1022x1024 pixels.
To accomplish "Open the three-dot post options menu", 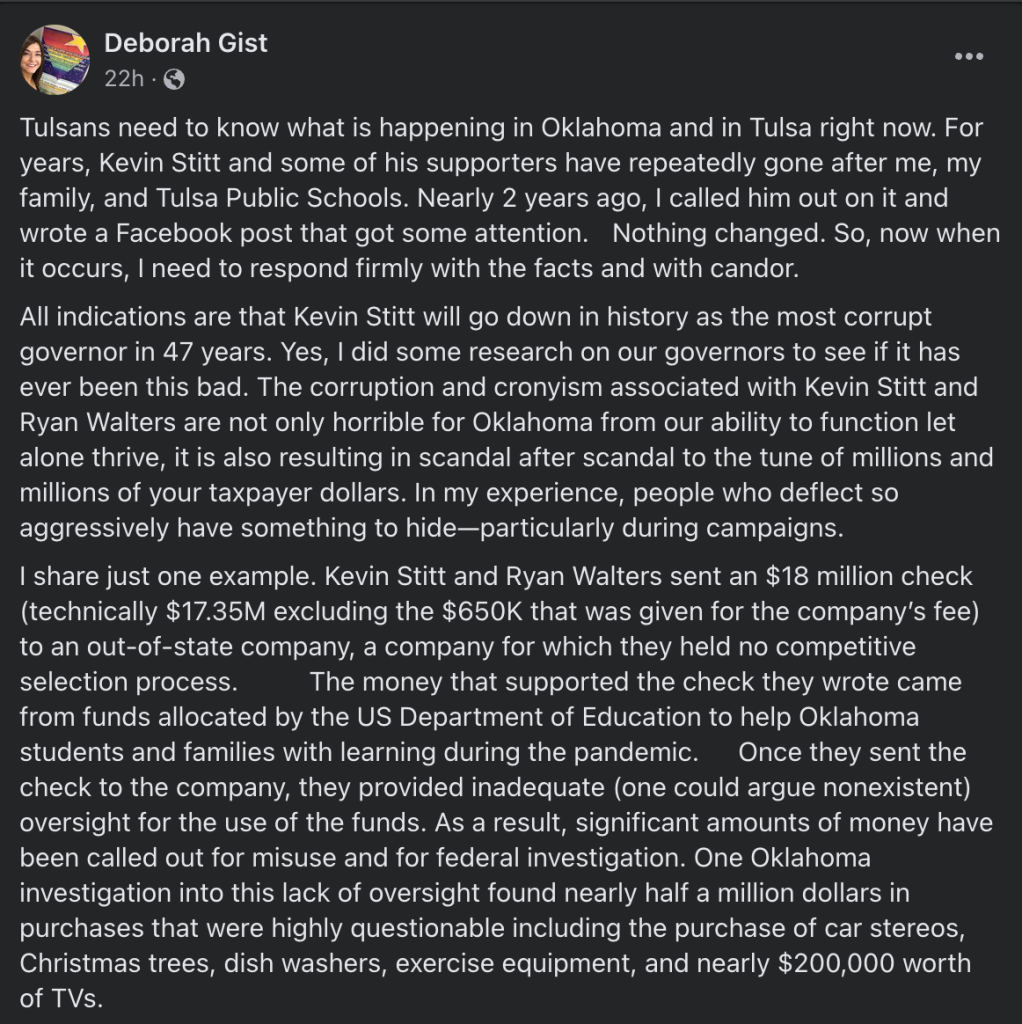I will [x=968, y=56].
